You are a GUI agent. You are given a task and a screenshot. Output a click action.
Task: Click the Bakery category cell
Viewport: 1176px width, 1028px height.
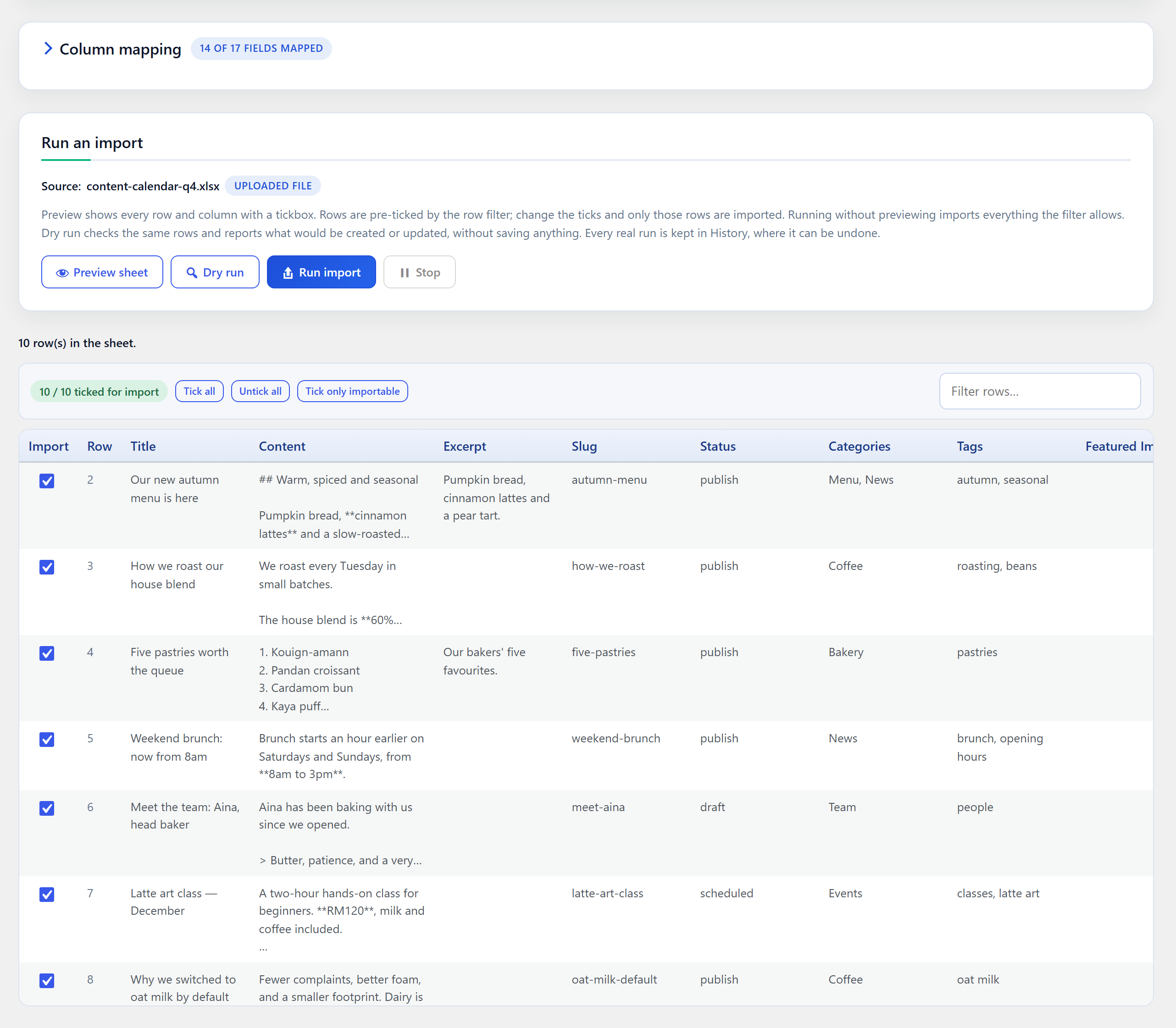845,652
